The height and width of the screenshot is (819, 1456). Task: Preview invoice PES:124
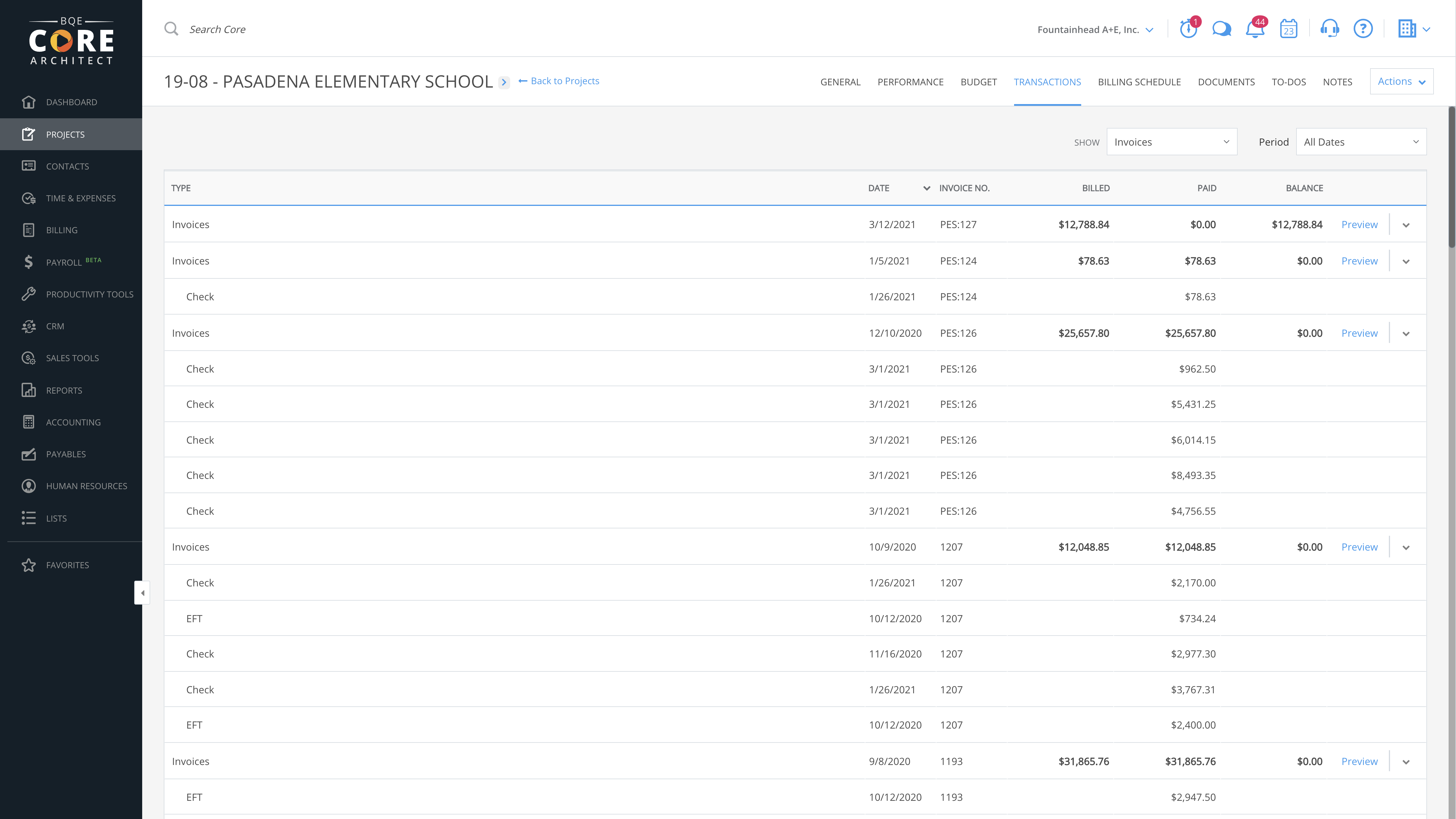[x=1359, y=260]
